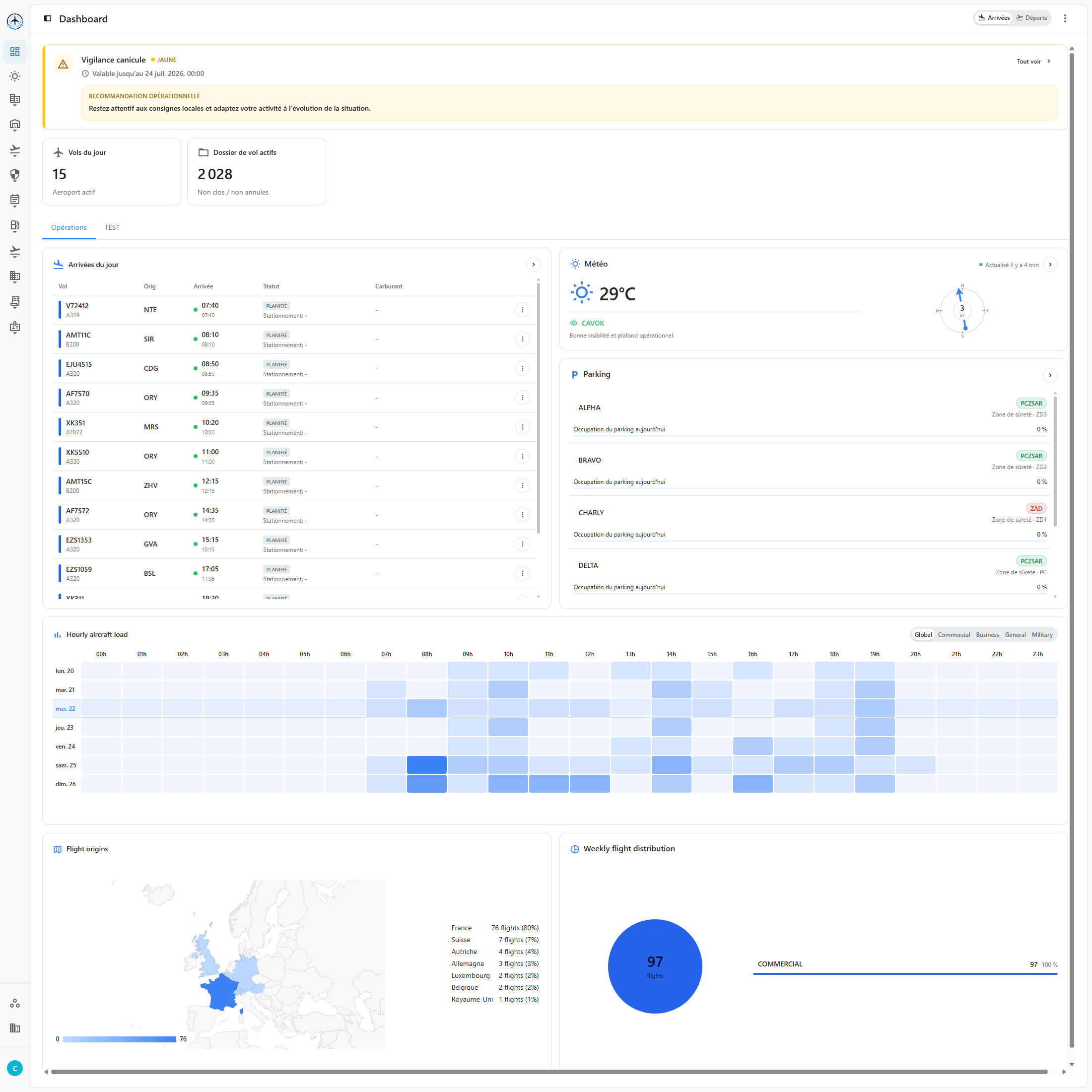
Task: Click the arrivals list vertical scrollbar
Action: (538, 408)
